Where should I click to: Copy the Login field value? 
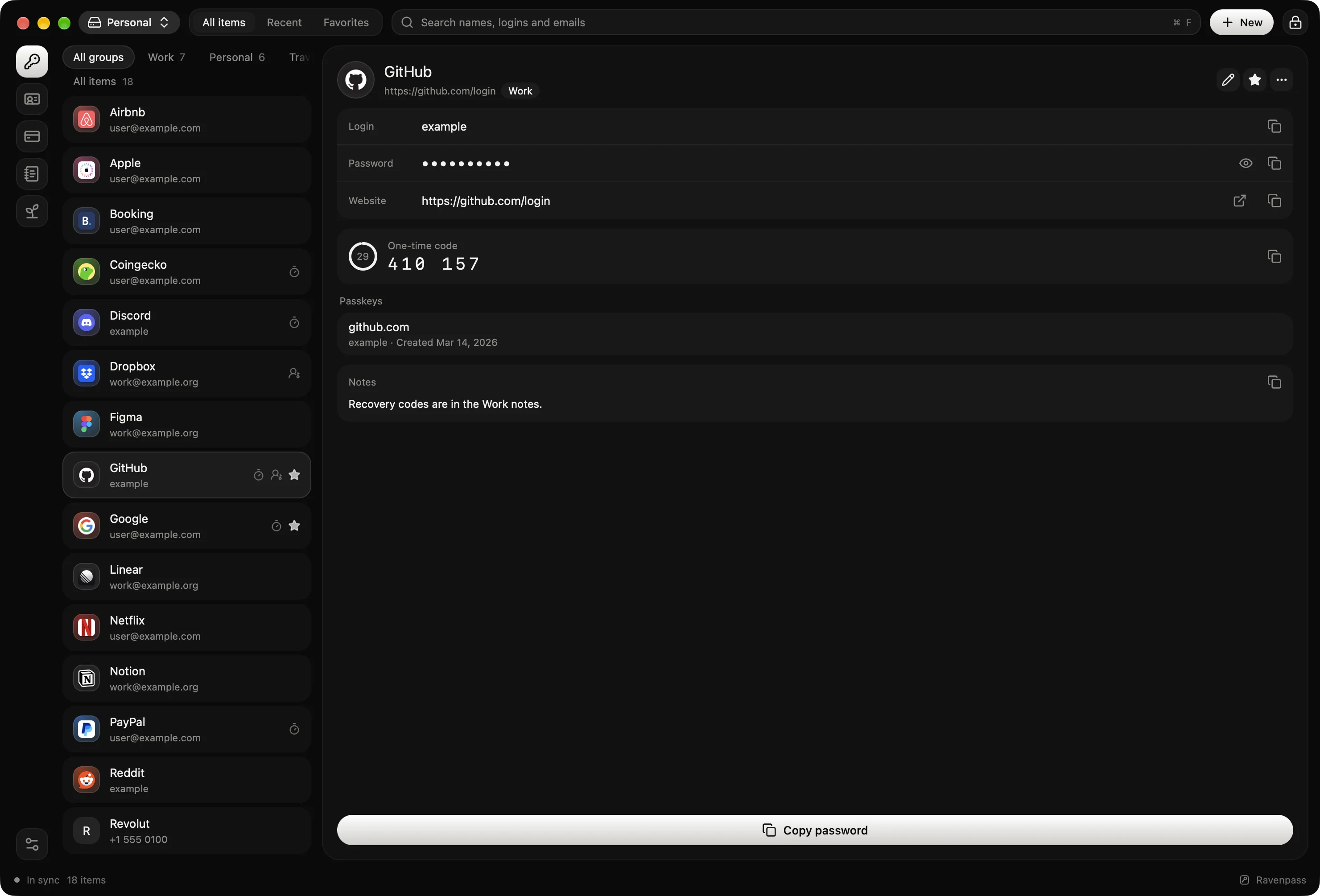pyautogui.click(x=1274, y=126)
